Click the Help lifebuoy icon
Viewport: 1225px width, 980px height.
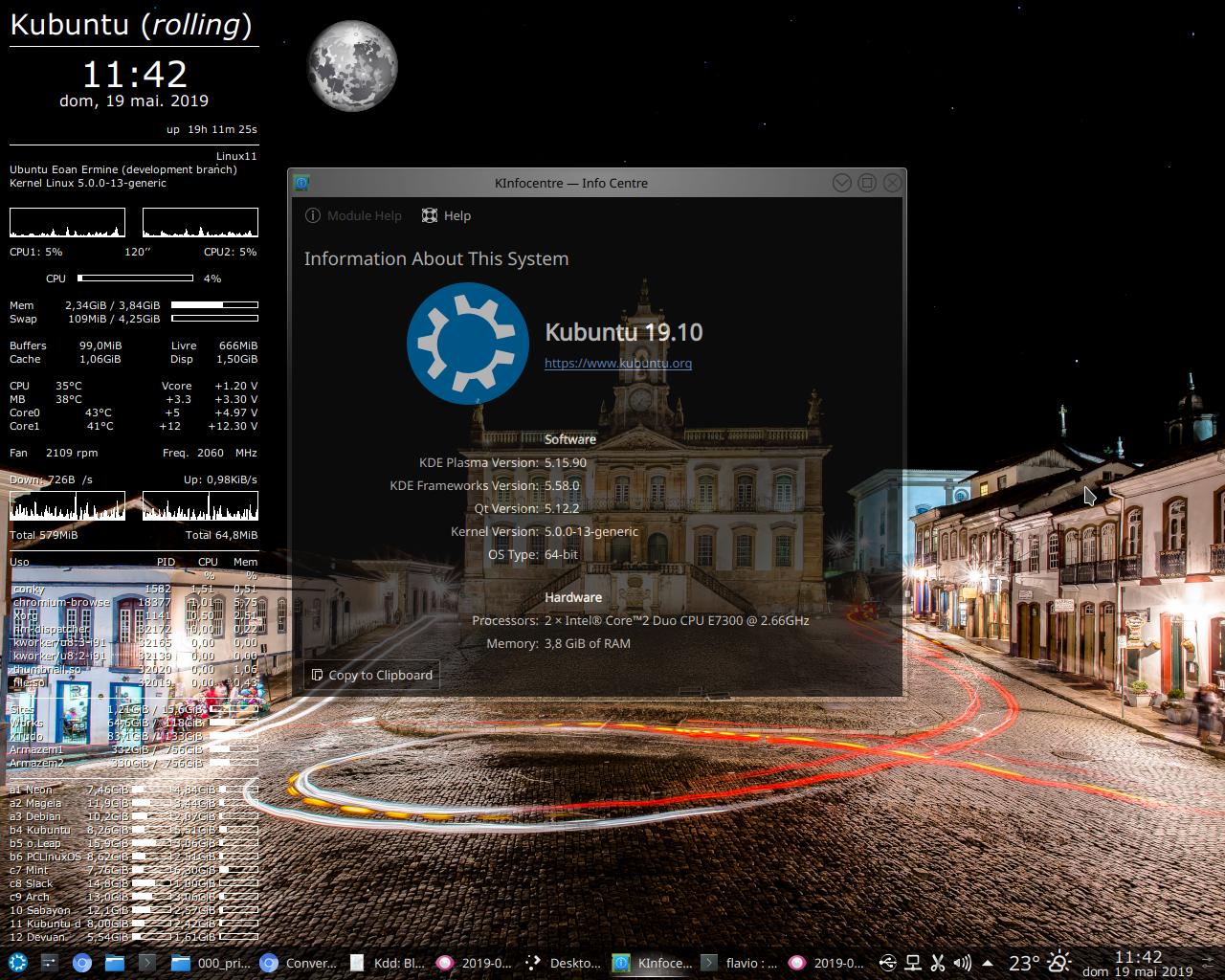coord(430,215)
